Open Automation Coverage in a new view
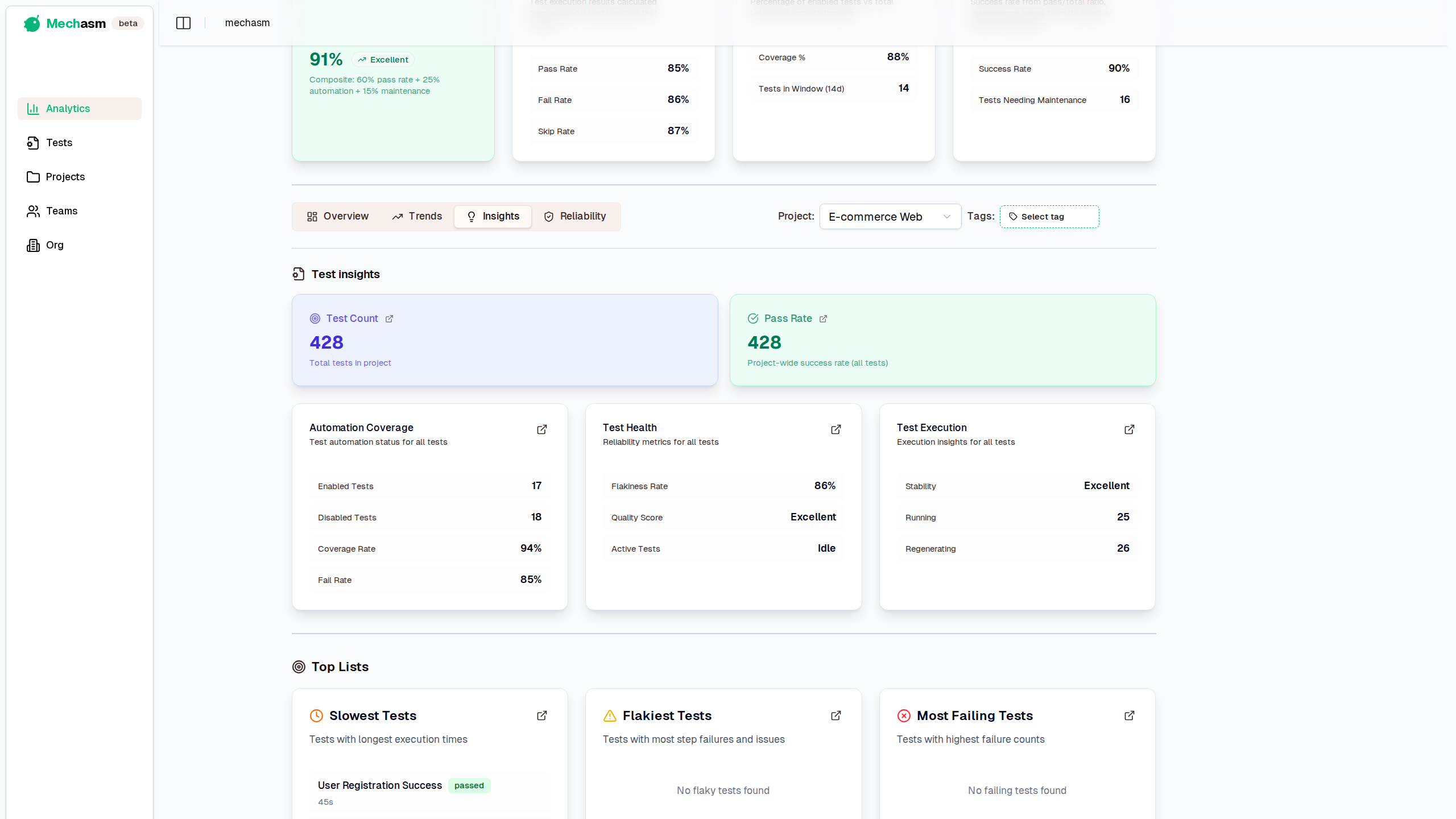The image size is (1456, 819). tap(541, 429)
